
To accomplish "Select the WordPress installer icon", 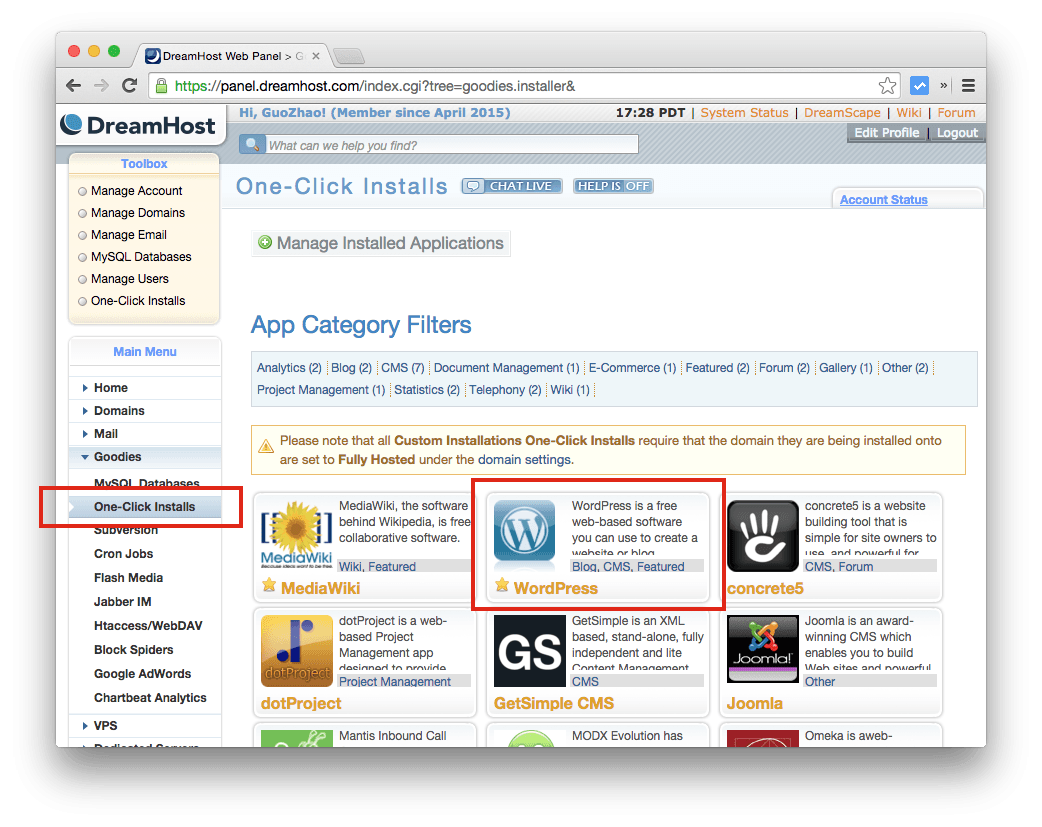I will click(x=524, y=533).
